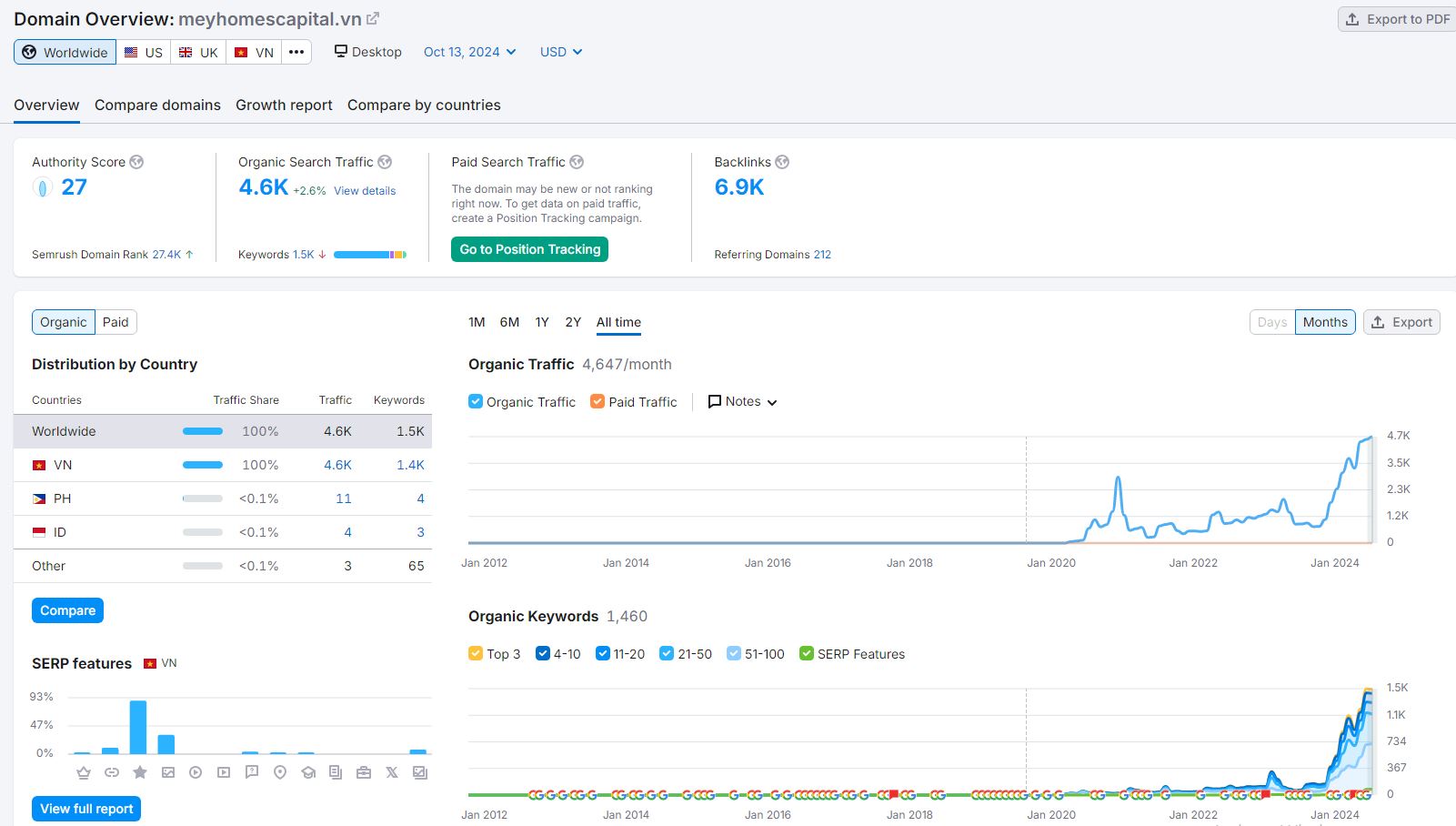Open the Desktop device selector

(368, 52)
